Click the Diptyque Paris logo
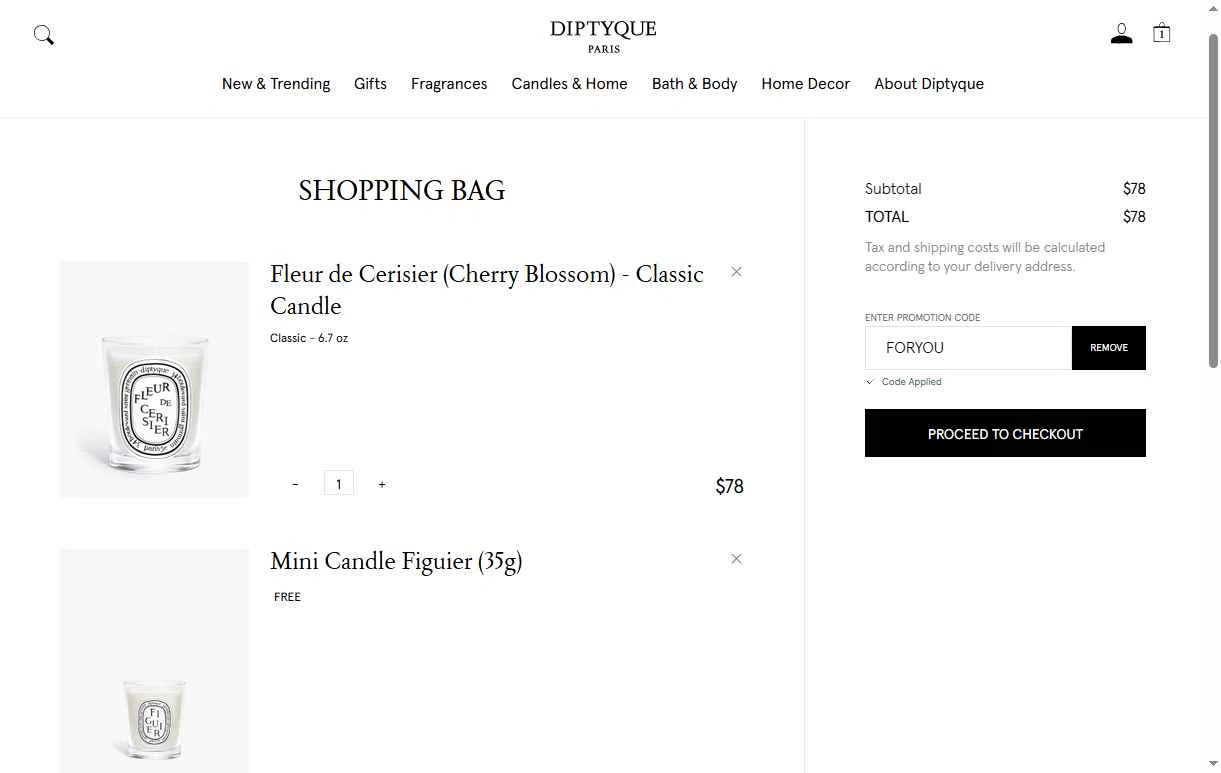 [603, 36]
